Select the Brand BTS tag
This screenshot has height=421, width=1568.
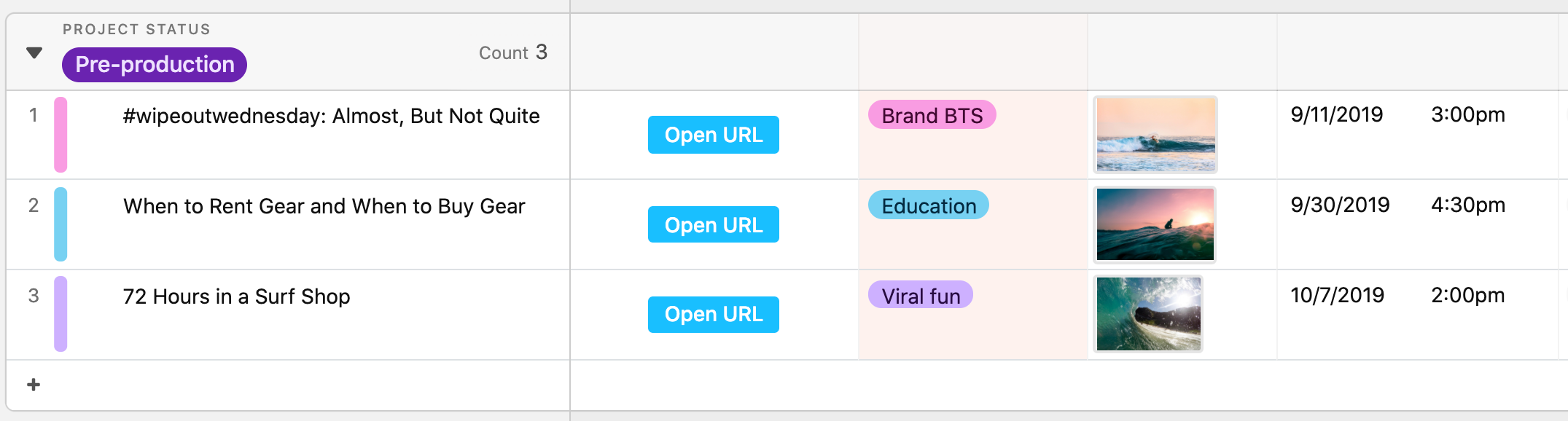pos(932,115)
